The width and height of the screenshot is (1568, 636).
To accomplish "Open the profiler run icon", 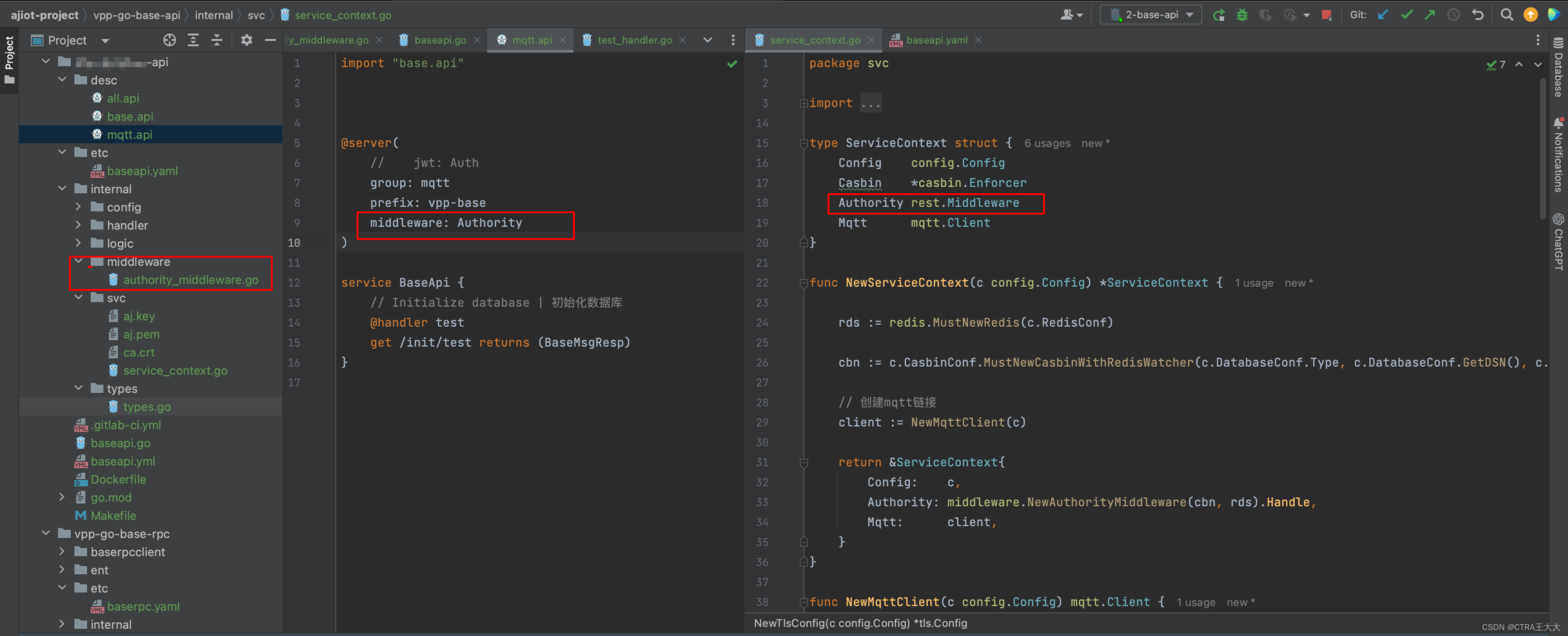I will tap(1290, 15).
